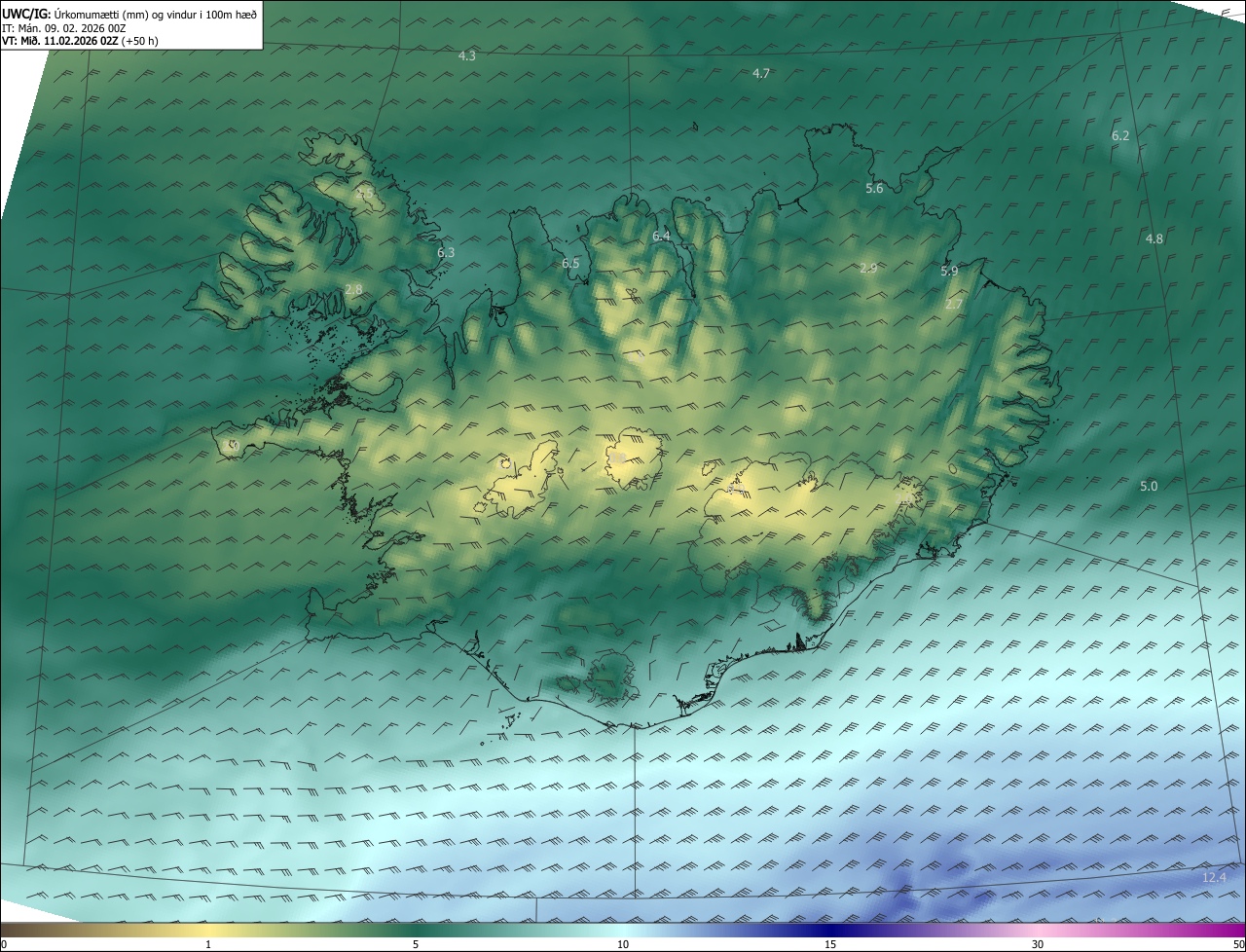
Task: Click the map value 6.4
Action: pyautogui.click(x=661, y=237)
